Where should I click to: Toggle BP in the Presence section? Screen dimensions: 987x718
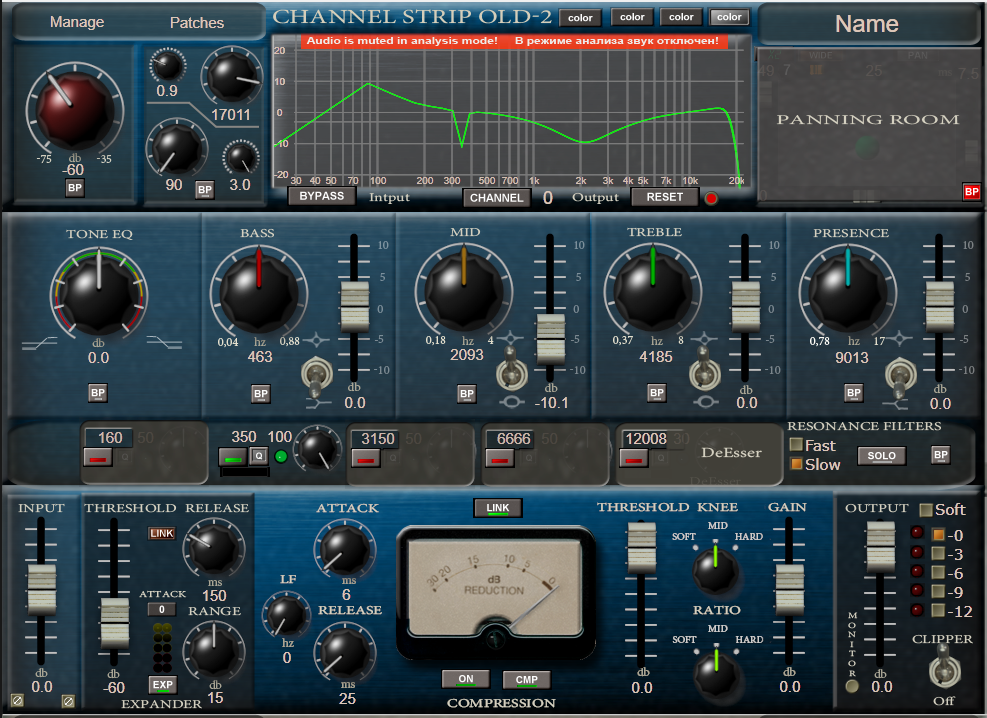(854, 393)
